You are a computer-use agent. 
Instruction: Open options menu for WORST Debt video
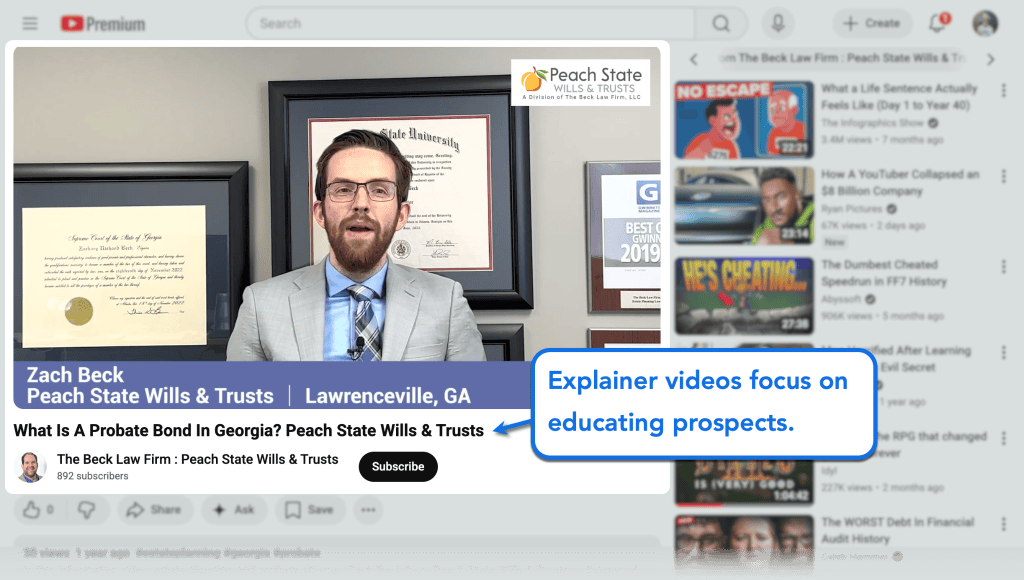pyautogui.click(x=1004, y=524)
